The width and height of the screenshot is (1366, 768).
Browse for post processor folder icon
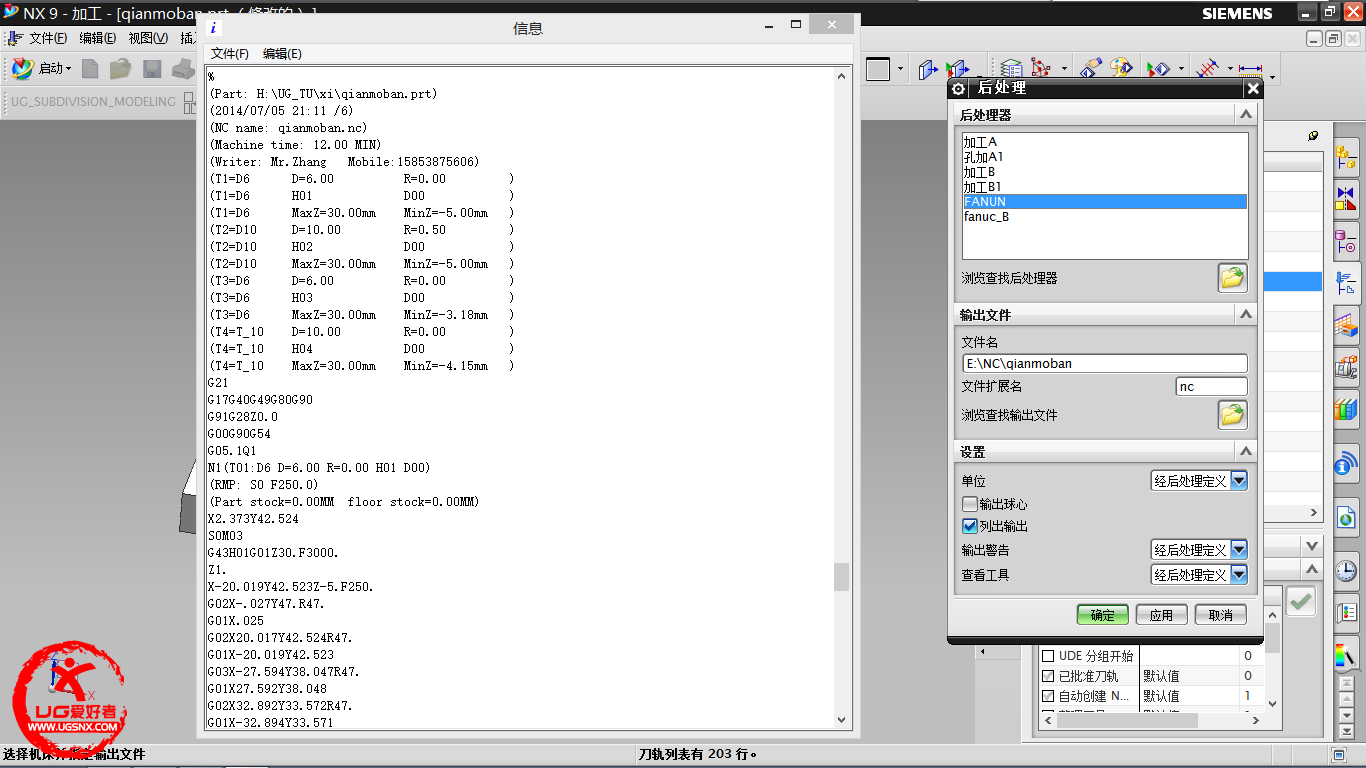(x=1232, y=278)
